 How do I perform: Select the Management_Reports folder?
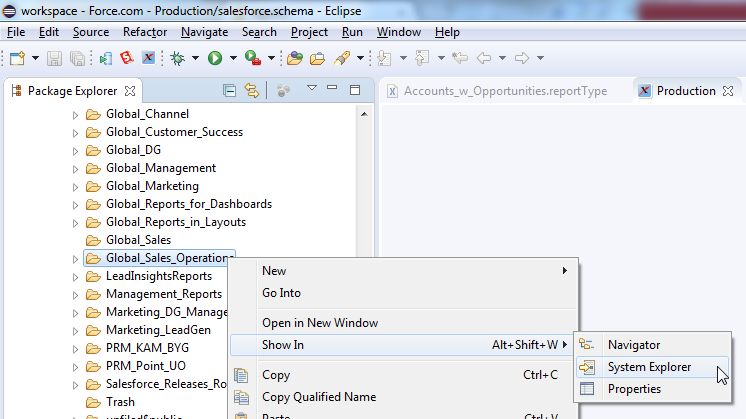[x=164, y=294]
